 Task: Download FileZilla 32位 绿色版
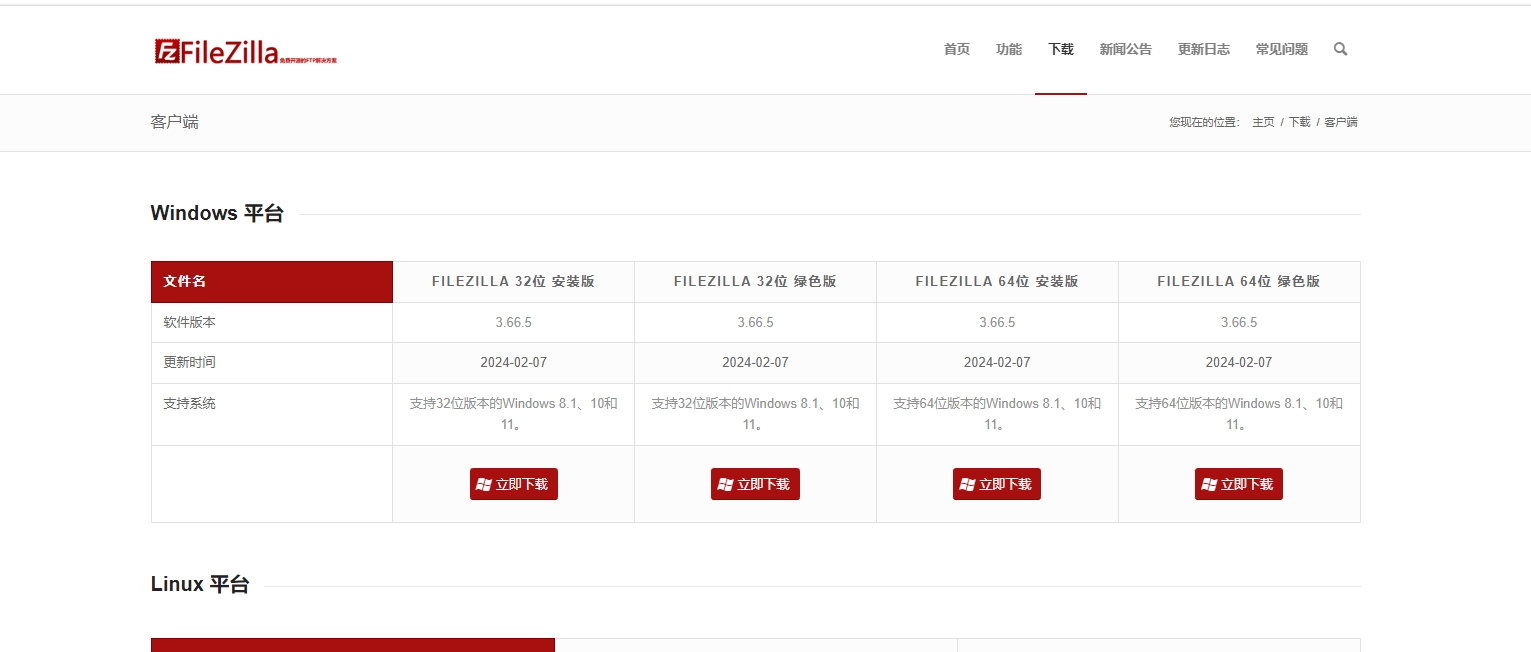(x=755, y=484)
